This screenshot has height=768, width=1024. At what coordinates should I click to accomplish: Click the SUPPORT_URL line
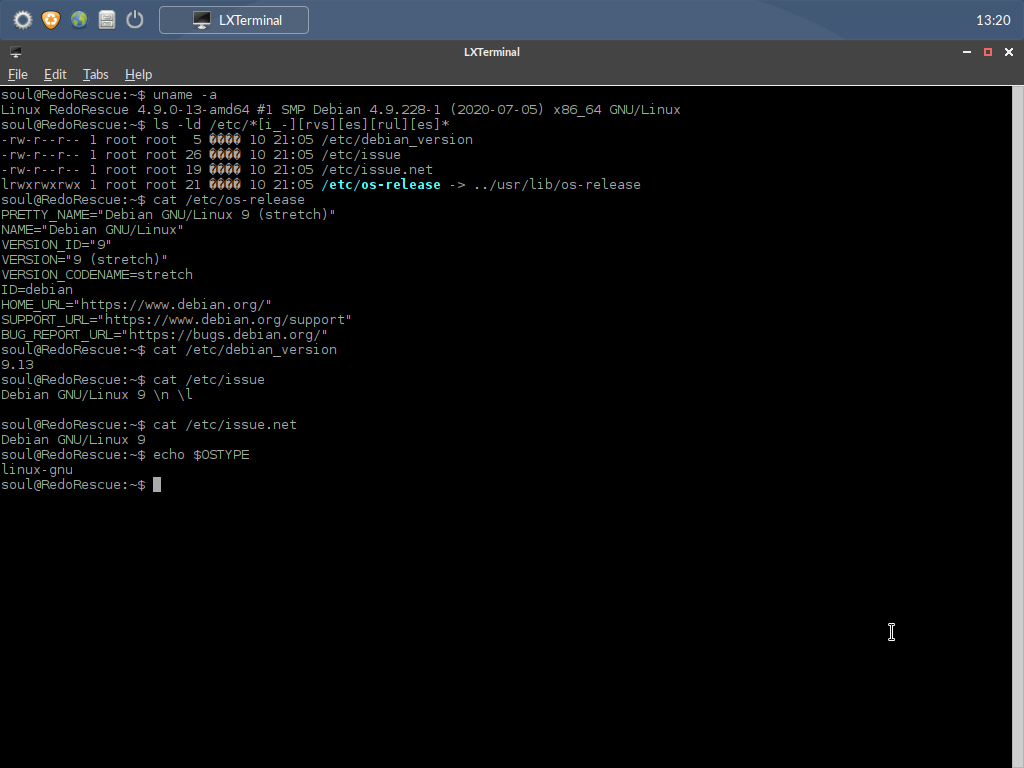tap(176, 320)
